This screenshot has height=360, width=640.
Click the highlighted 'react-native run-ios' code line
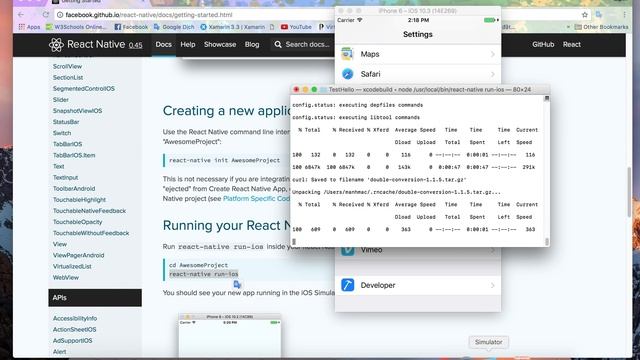[x=203, y=274]
